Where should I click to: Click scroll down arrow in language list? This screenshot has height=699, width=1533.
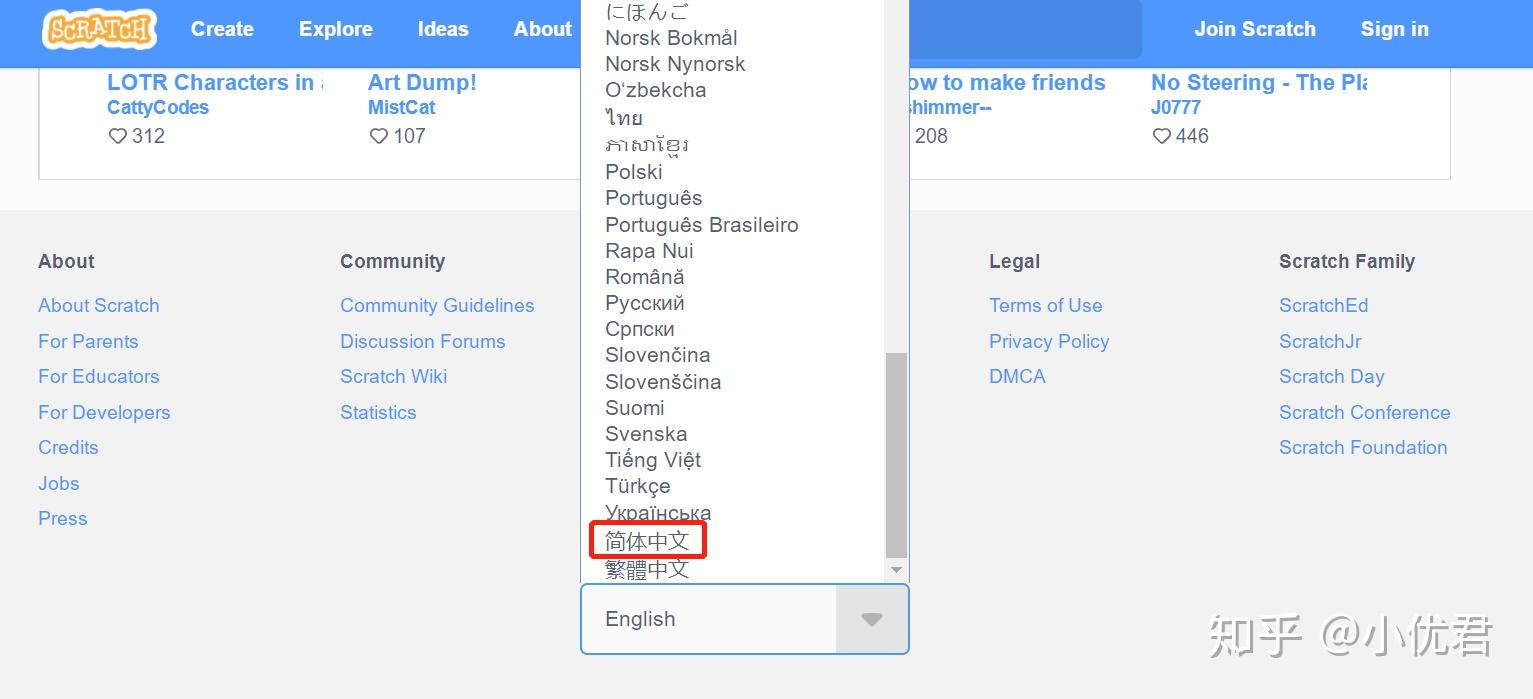tap(896, 570)
